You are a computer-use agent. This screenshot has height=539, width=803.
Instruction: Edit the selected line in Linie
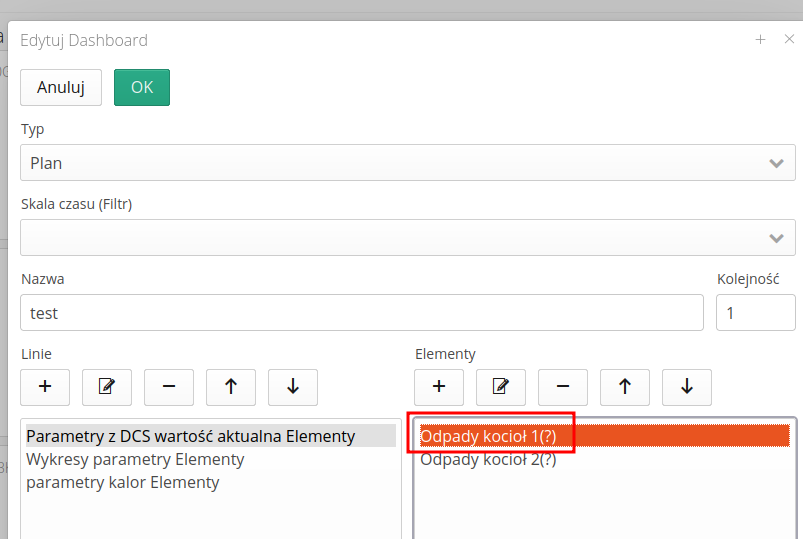click(x=107, y=386)
